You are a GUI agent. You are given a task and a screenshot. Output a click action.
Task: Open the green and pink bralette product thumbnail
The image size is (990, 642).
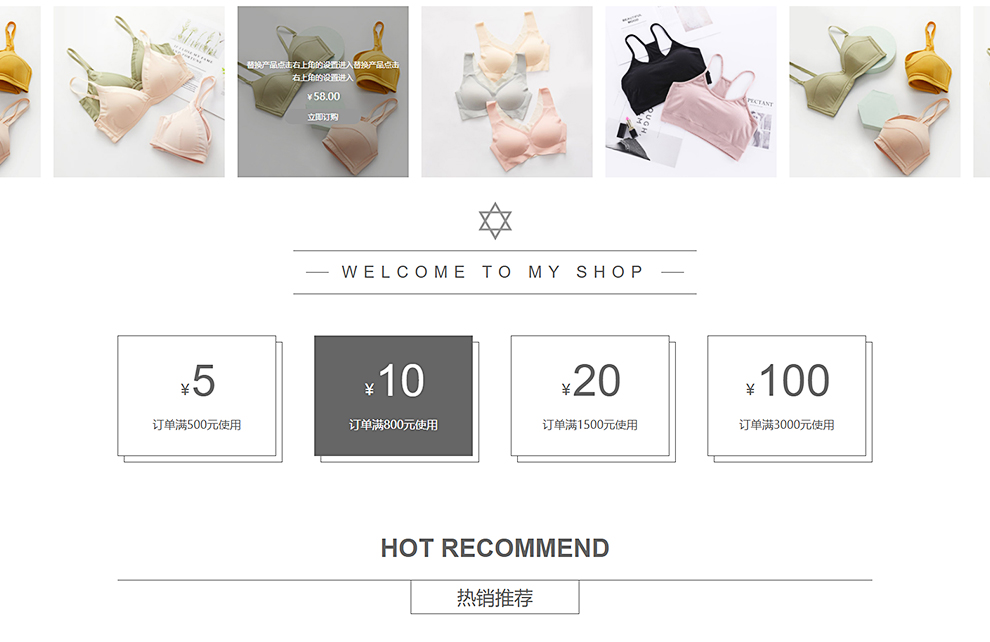[x=139, y=92]
